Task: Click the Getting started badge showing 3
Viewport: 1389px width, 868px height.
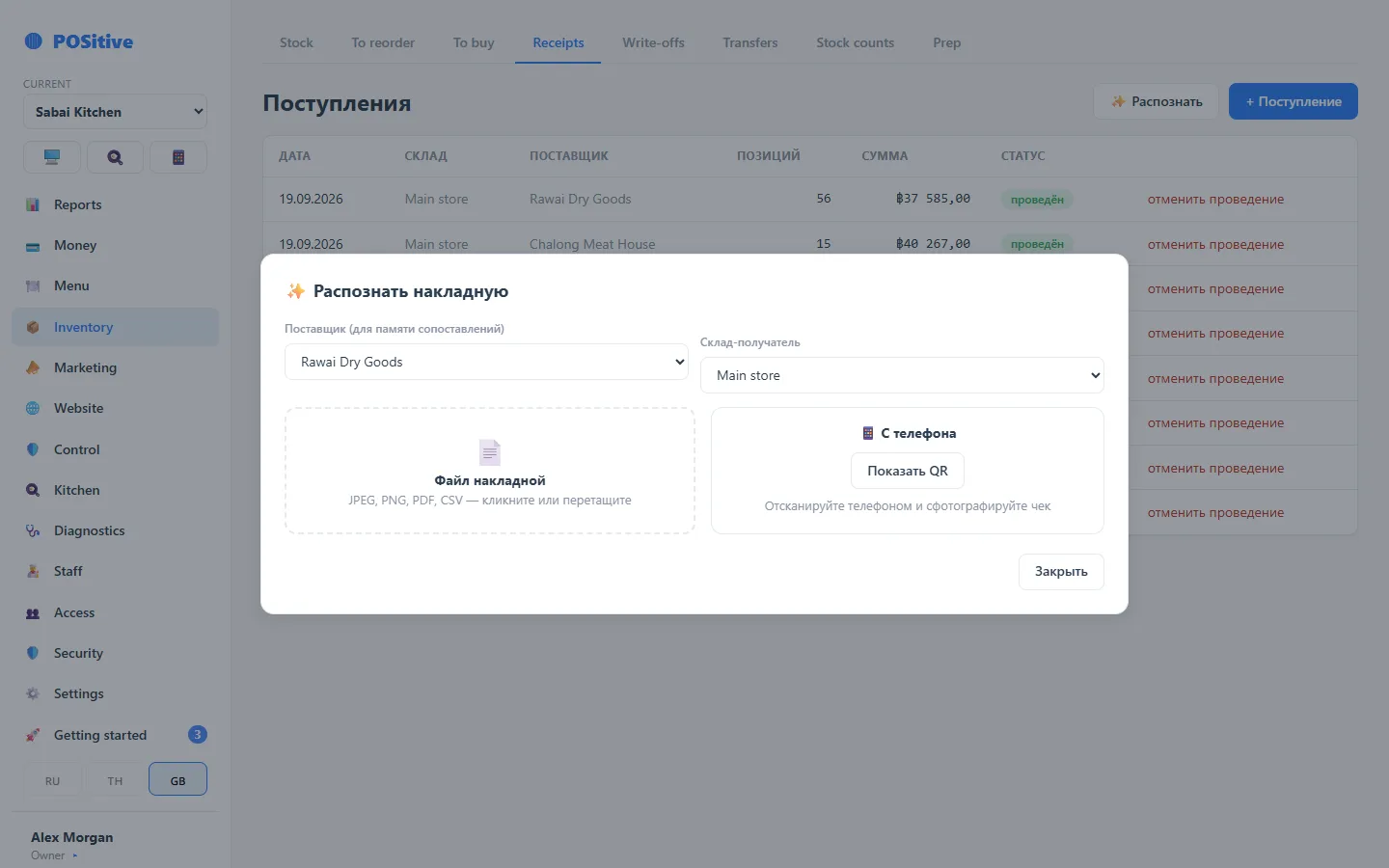Action: [198, 735]
